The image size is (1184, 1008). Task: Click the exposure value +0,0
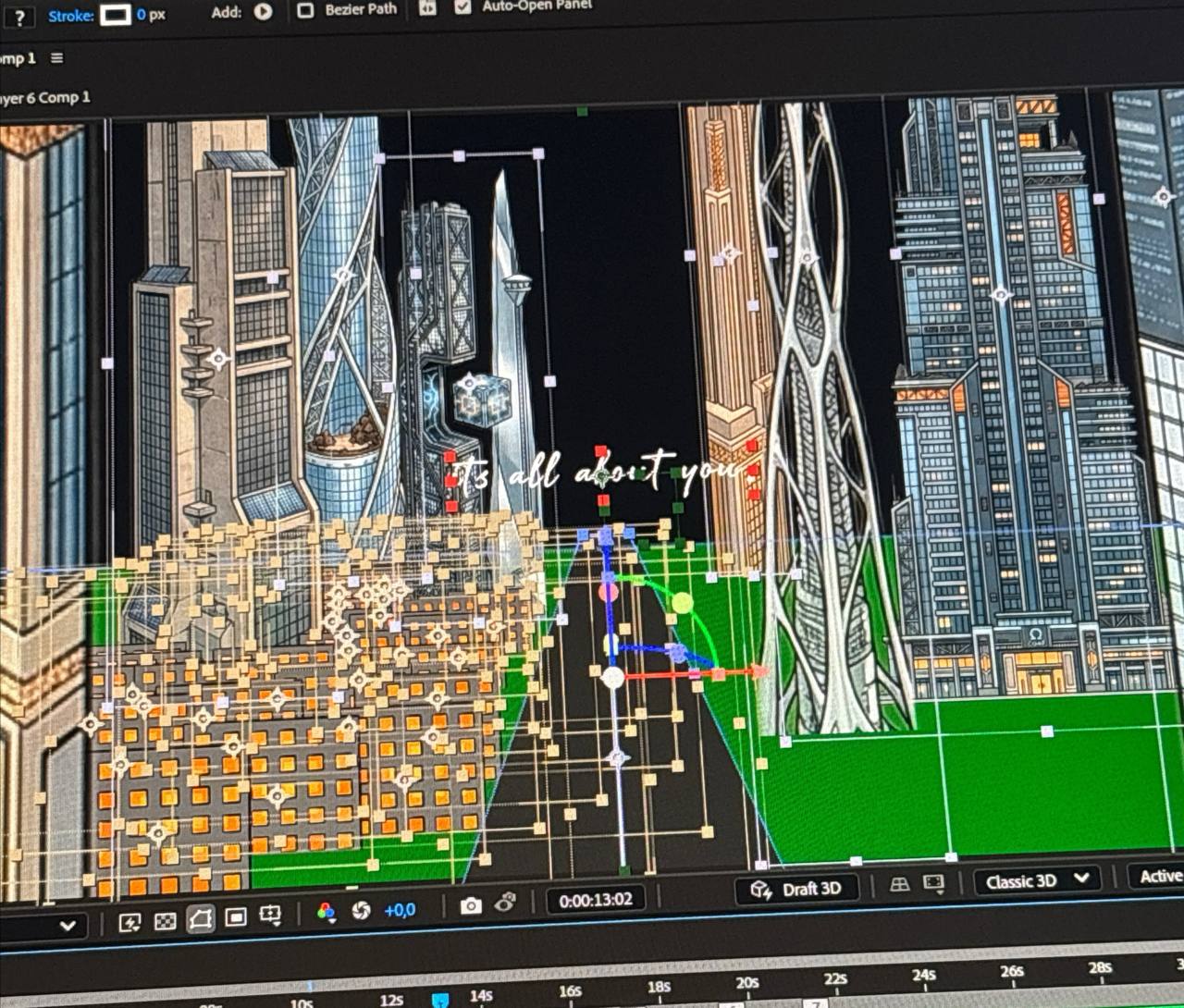coord(400,910)
